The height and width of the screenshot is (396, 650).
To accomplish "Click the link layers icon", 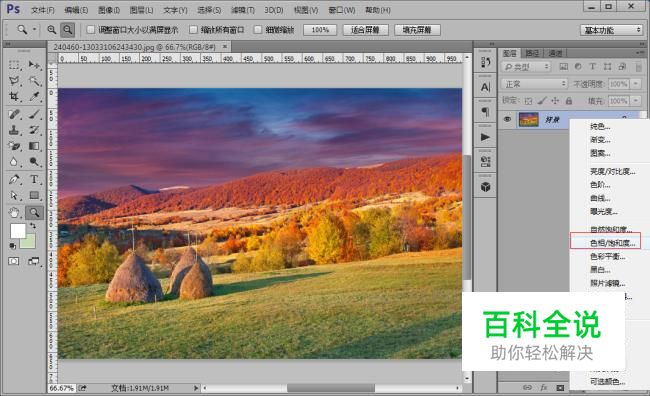I will point(527,387).
